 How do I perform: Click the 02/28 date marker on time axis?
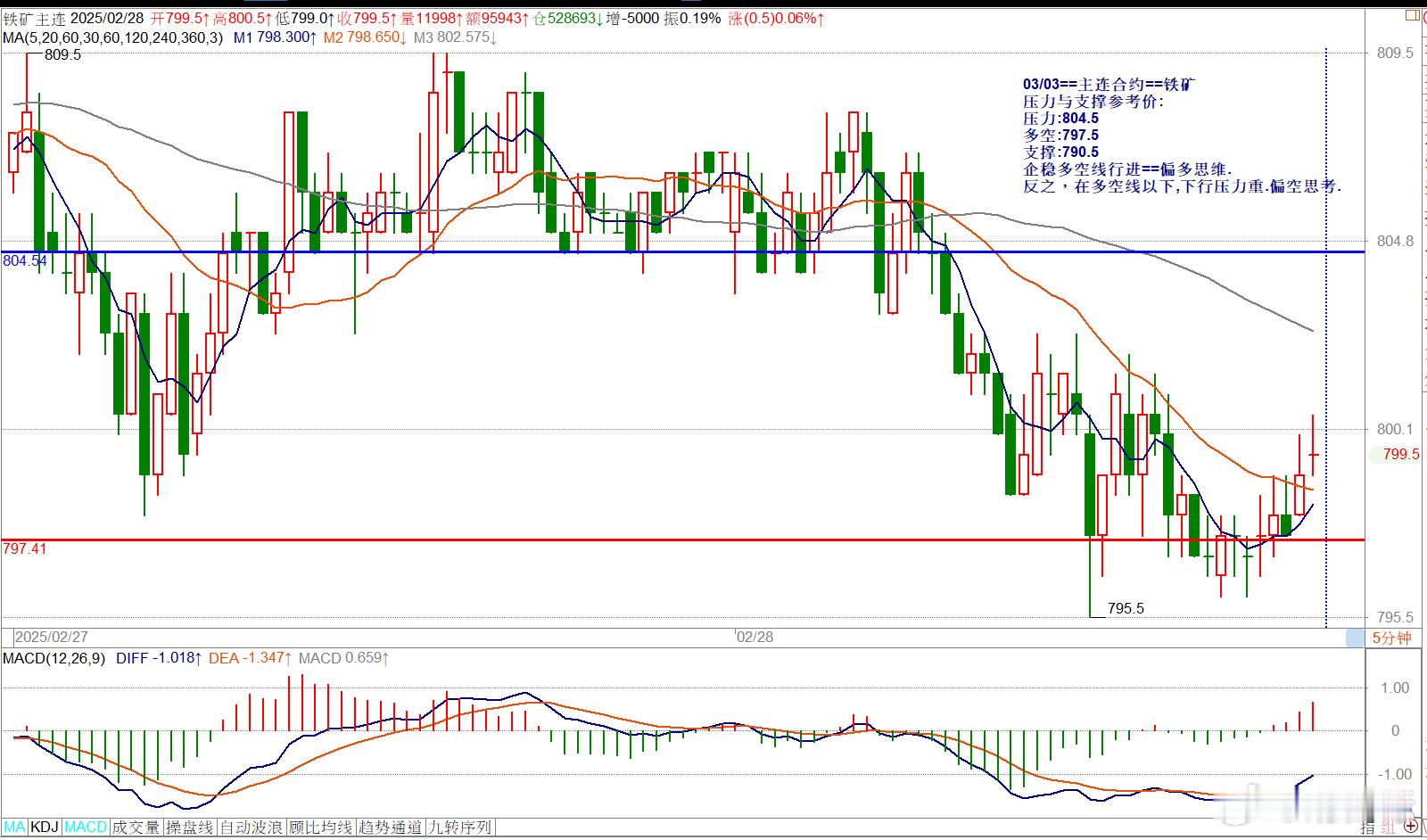point(755,637)
